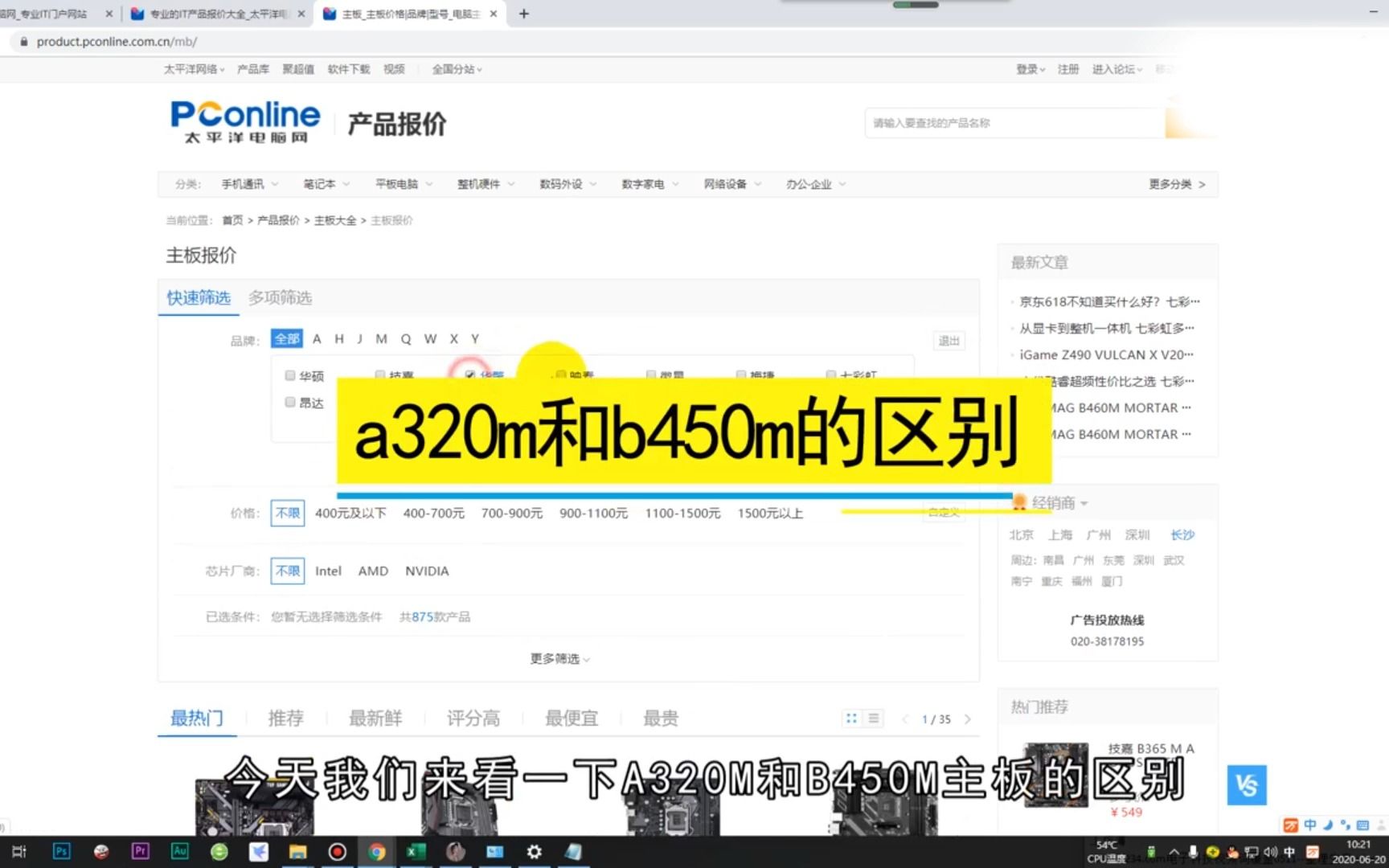
Task: Click the microphone tray icon
Action: point(1193,851)
